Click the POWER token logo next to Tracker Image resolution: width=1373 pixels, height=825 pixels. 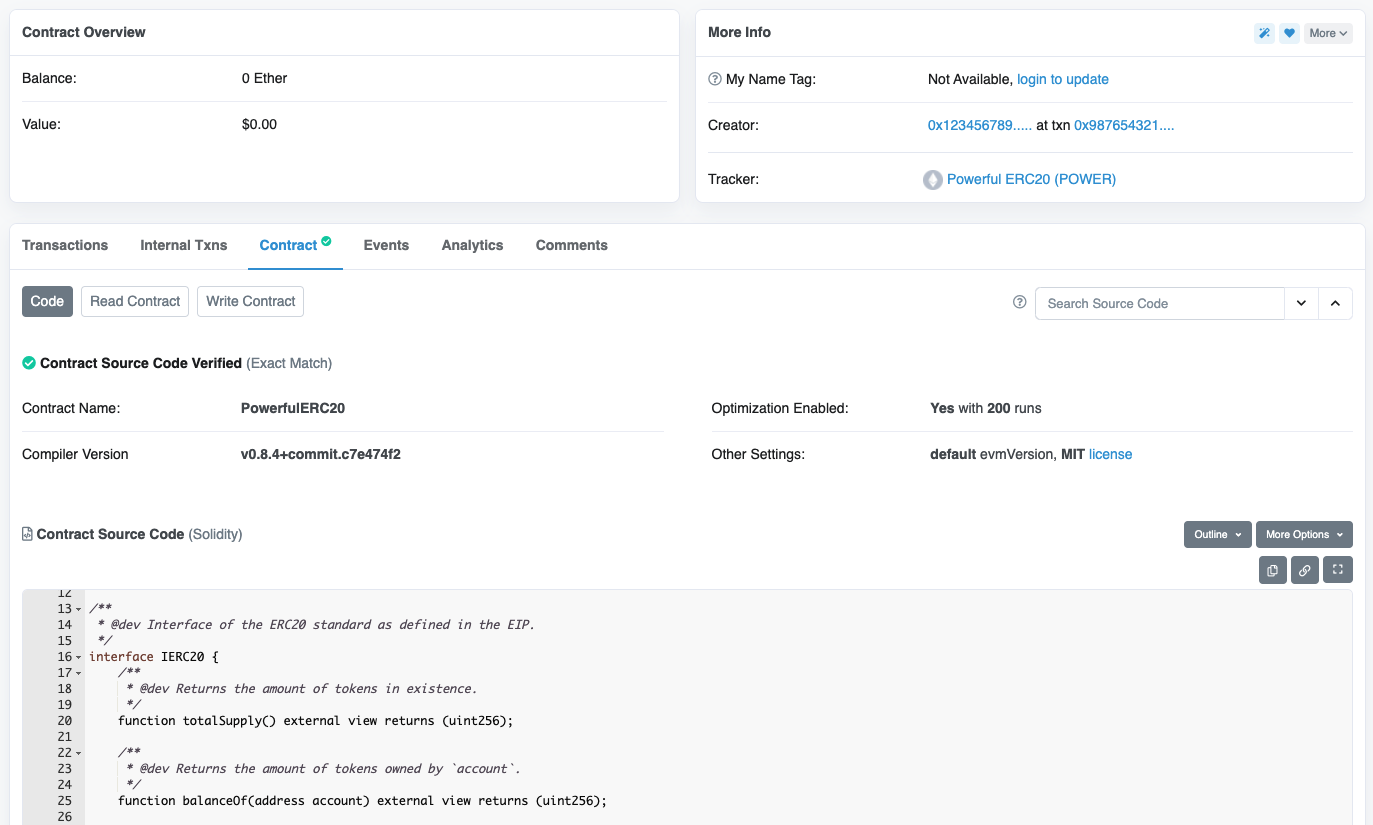point(932,179)
